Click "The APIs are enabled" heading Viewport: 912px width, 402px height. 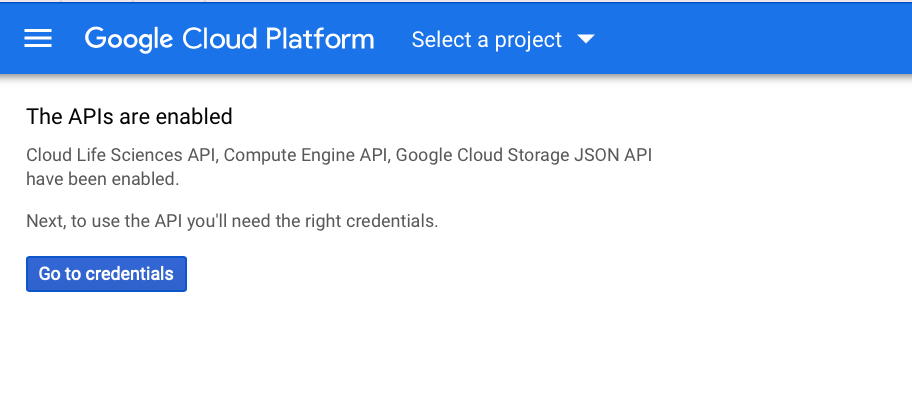(x=129, y=117)
